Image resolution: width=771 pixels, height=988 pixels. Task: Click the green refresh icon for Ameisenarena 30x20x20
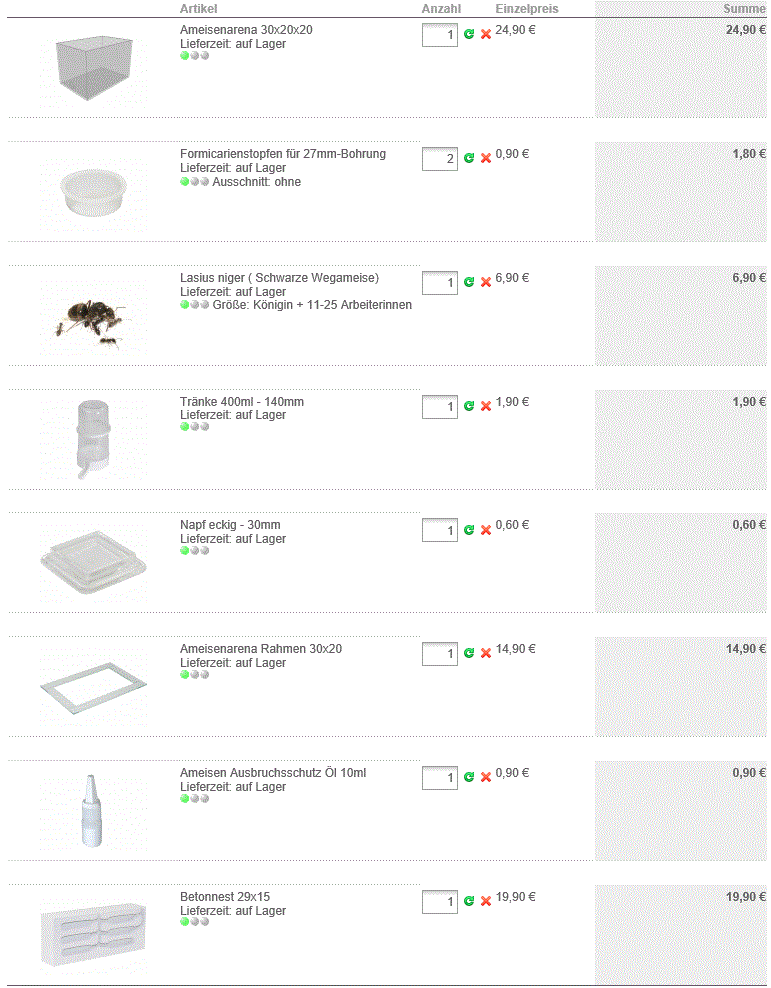[x=469, y=34]
